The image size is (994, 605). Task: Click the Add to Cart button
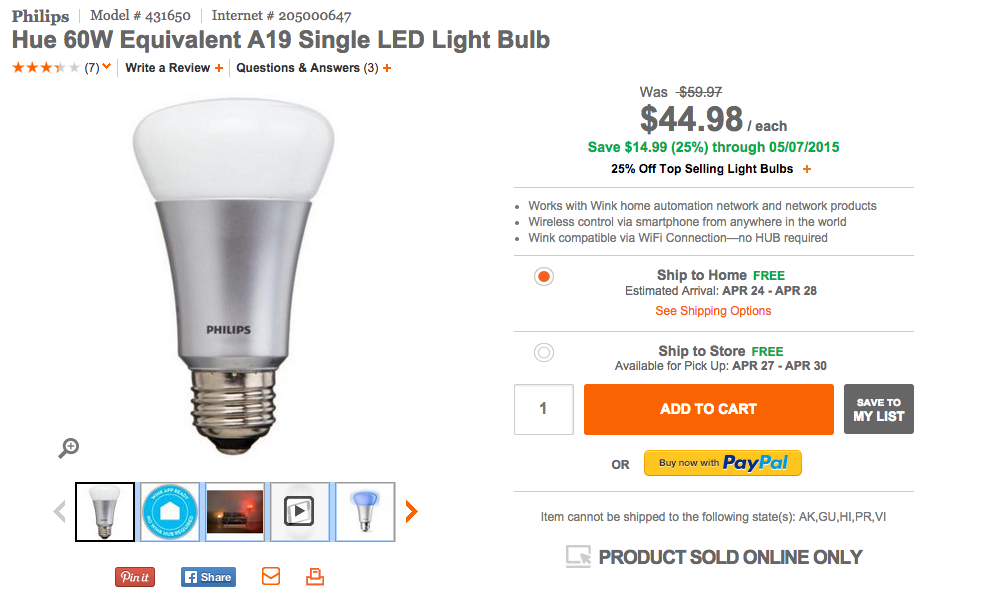click(x=708, y=409)
